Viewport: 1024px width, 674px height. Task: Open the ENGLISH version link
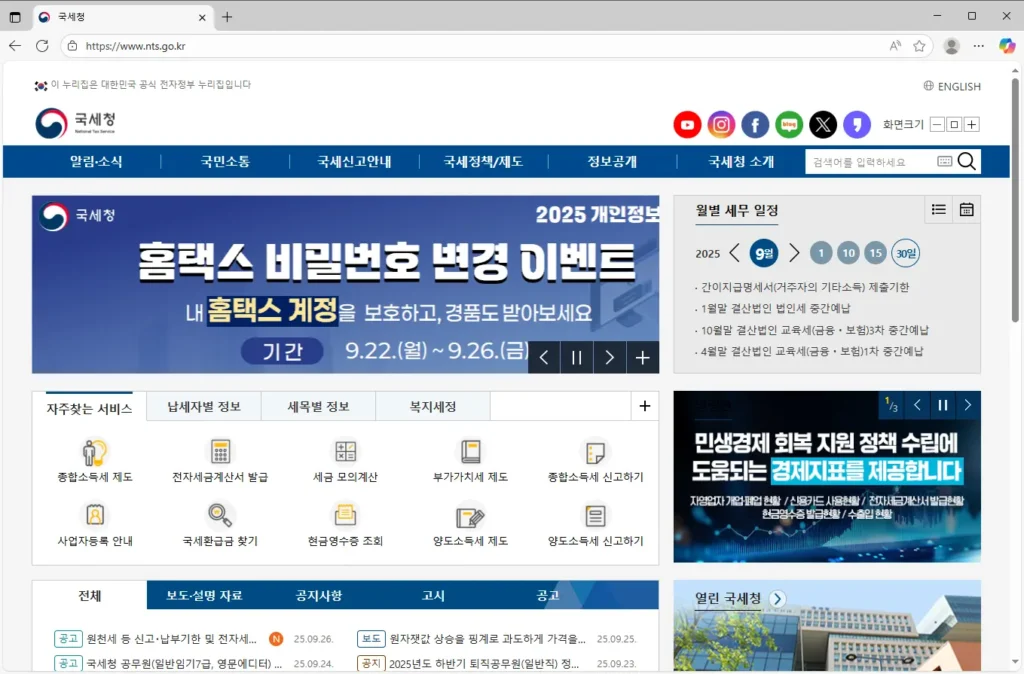pyautogui.click(x=953, y=86)
